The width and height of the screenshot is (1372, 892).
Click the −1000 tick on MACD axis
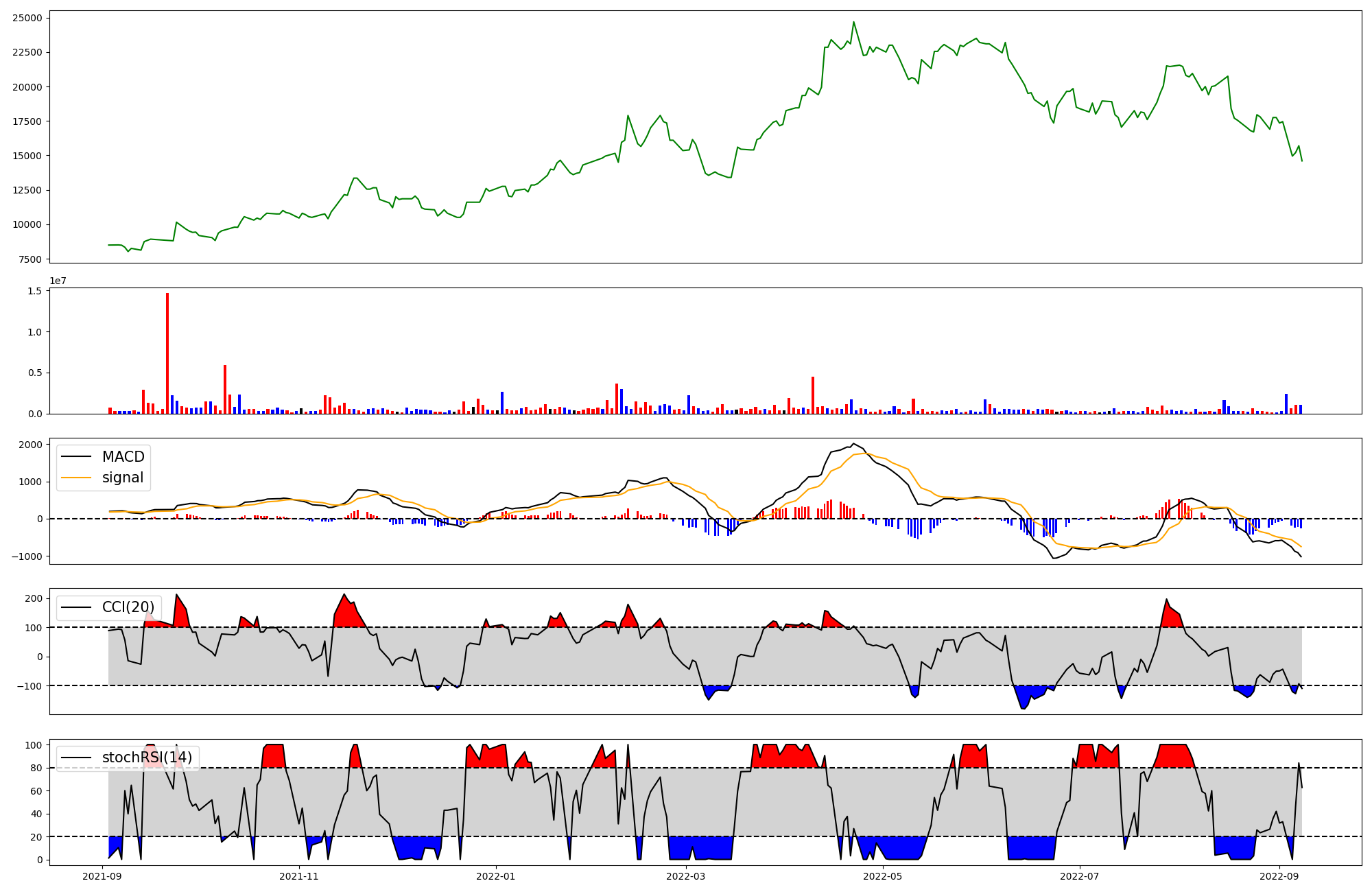coord(27,556)
